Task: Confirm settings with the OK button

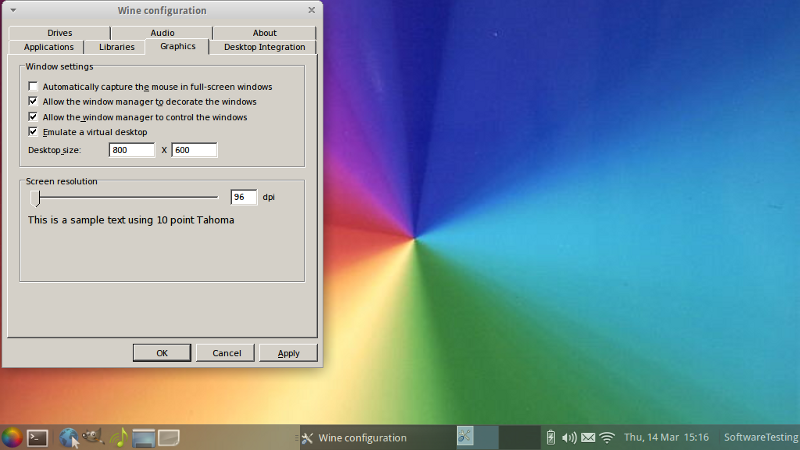Action: pos(162,353)
